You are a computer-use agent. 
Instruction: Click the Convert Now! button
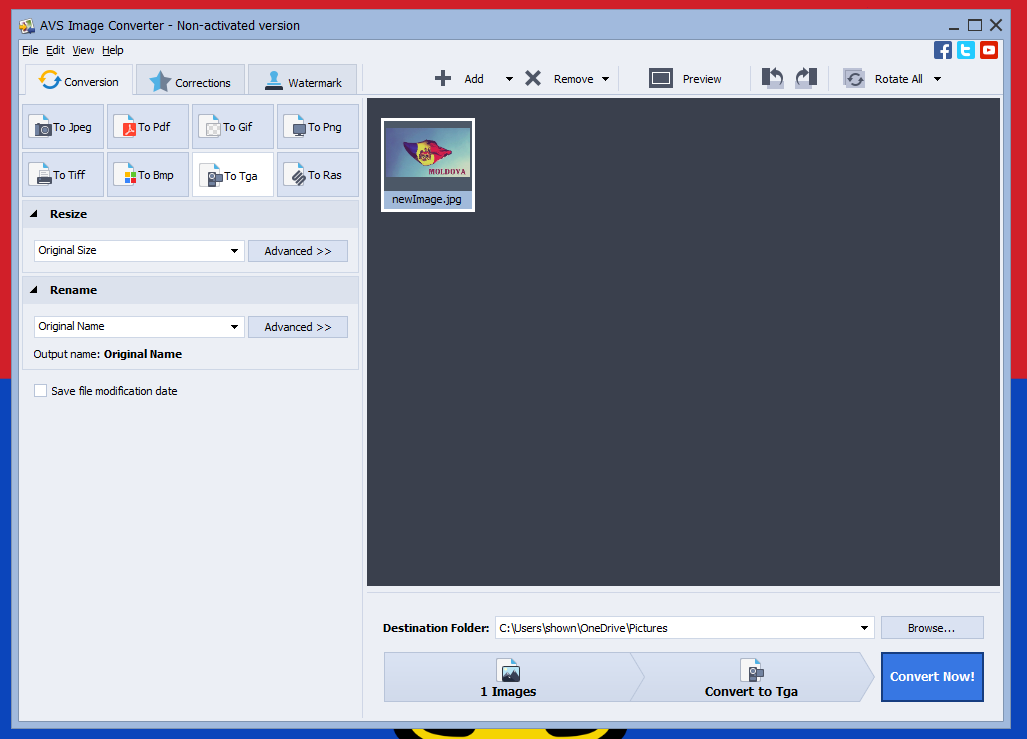tap(932, 677)
